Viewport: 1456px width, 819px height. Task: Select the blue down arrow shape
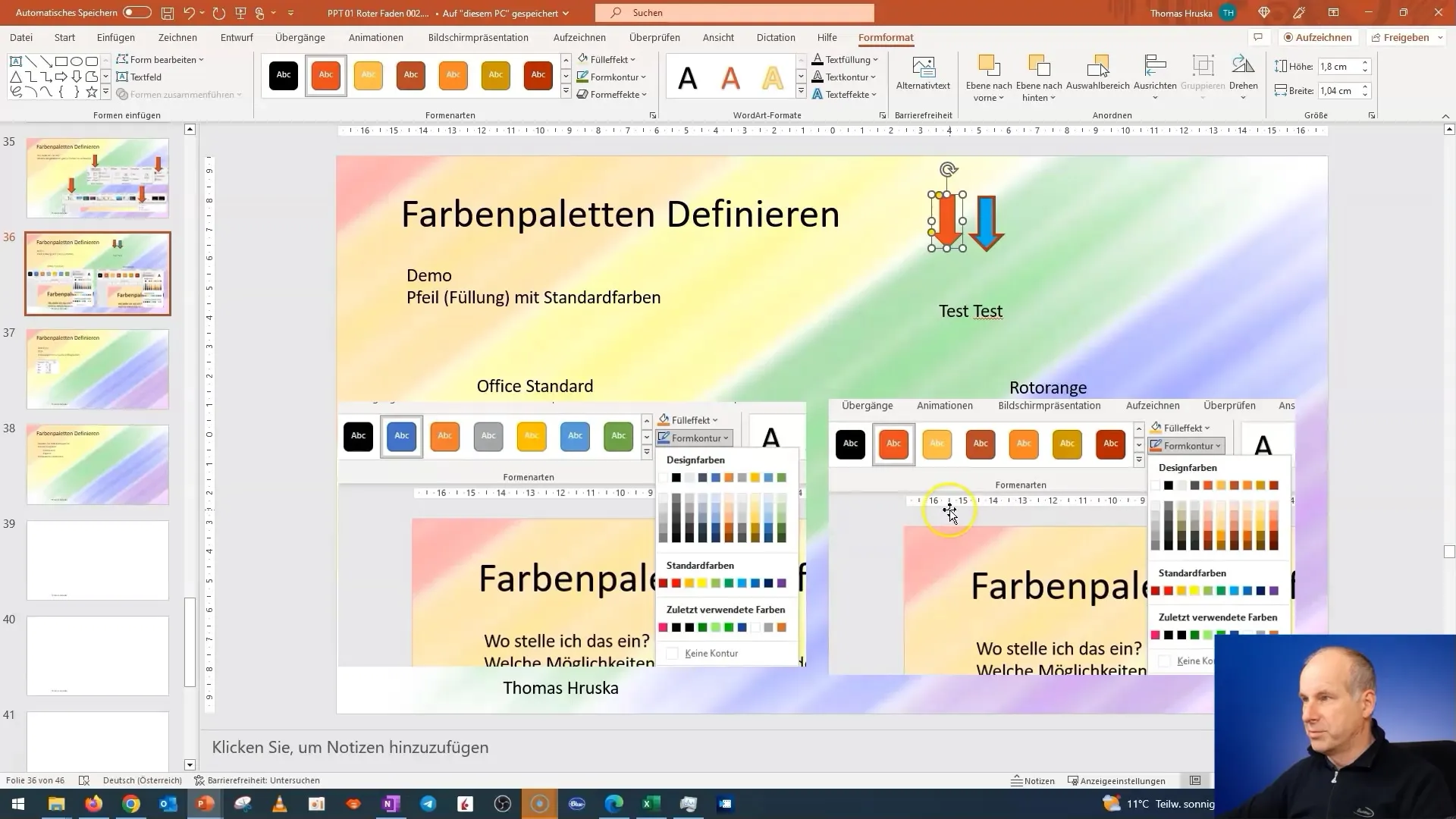987,223
